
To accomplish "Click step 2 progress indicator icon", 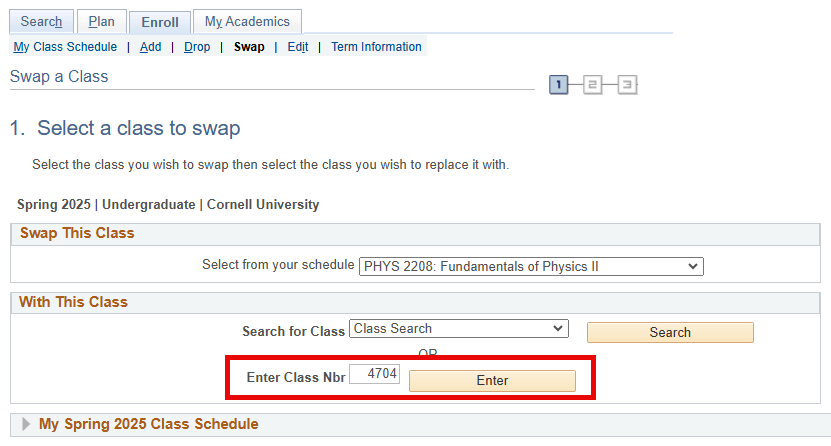I will coord(592,86).
